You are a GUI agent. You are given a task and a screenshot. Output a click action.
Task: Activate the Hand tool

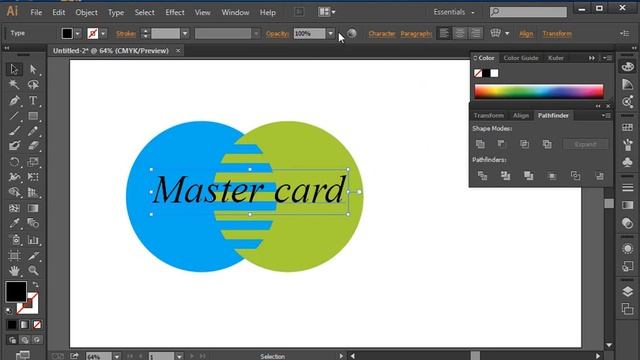click(x=14, y=270)
